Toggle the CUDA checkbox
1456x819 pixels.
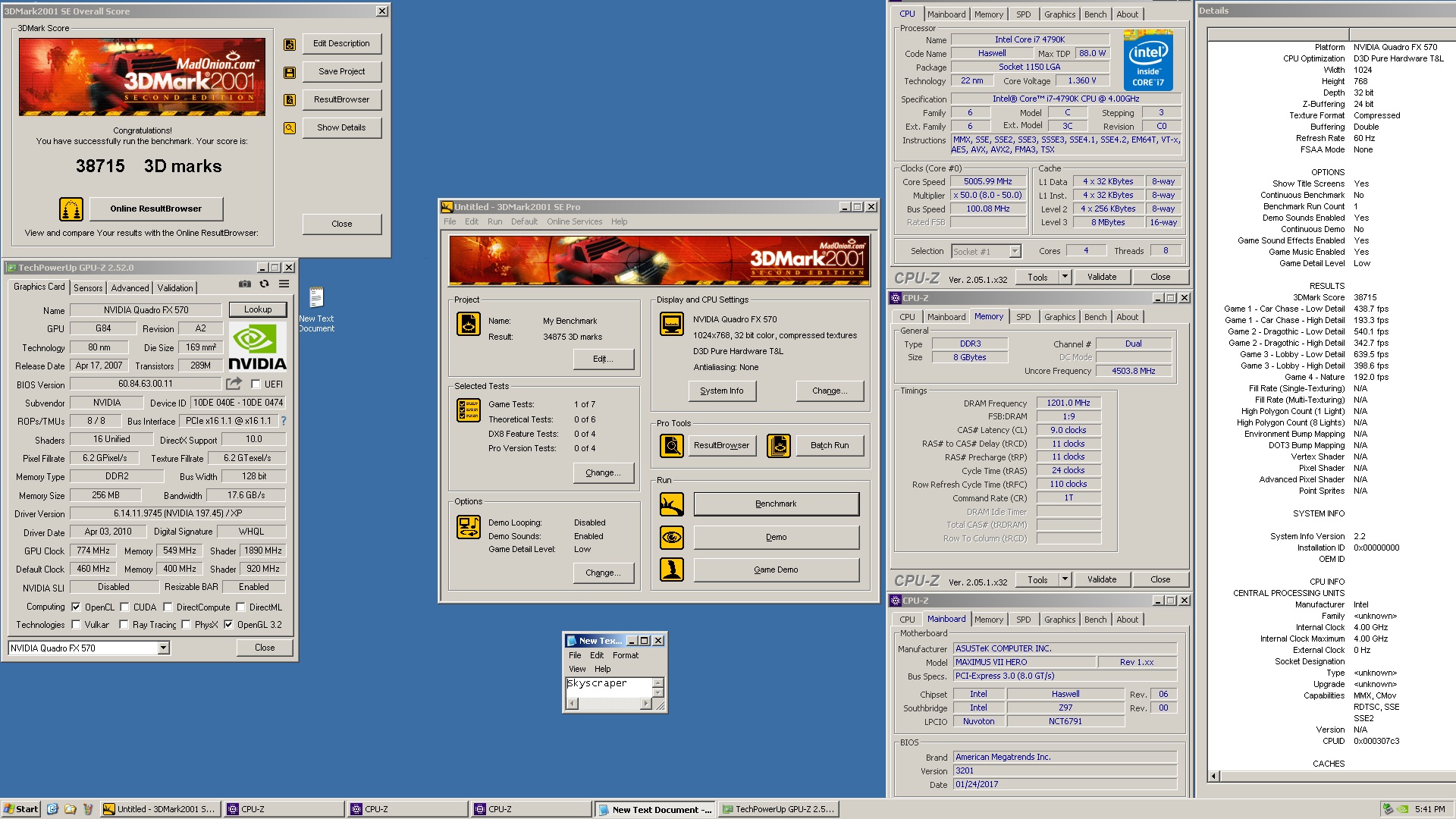click(x=124, y=607)
